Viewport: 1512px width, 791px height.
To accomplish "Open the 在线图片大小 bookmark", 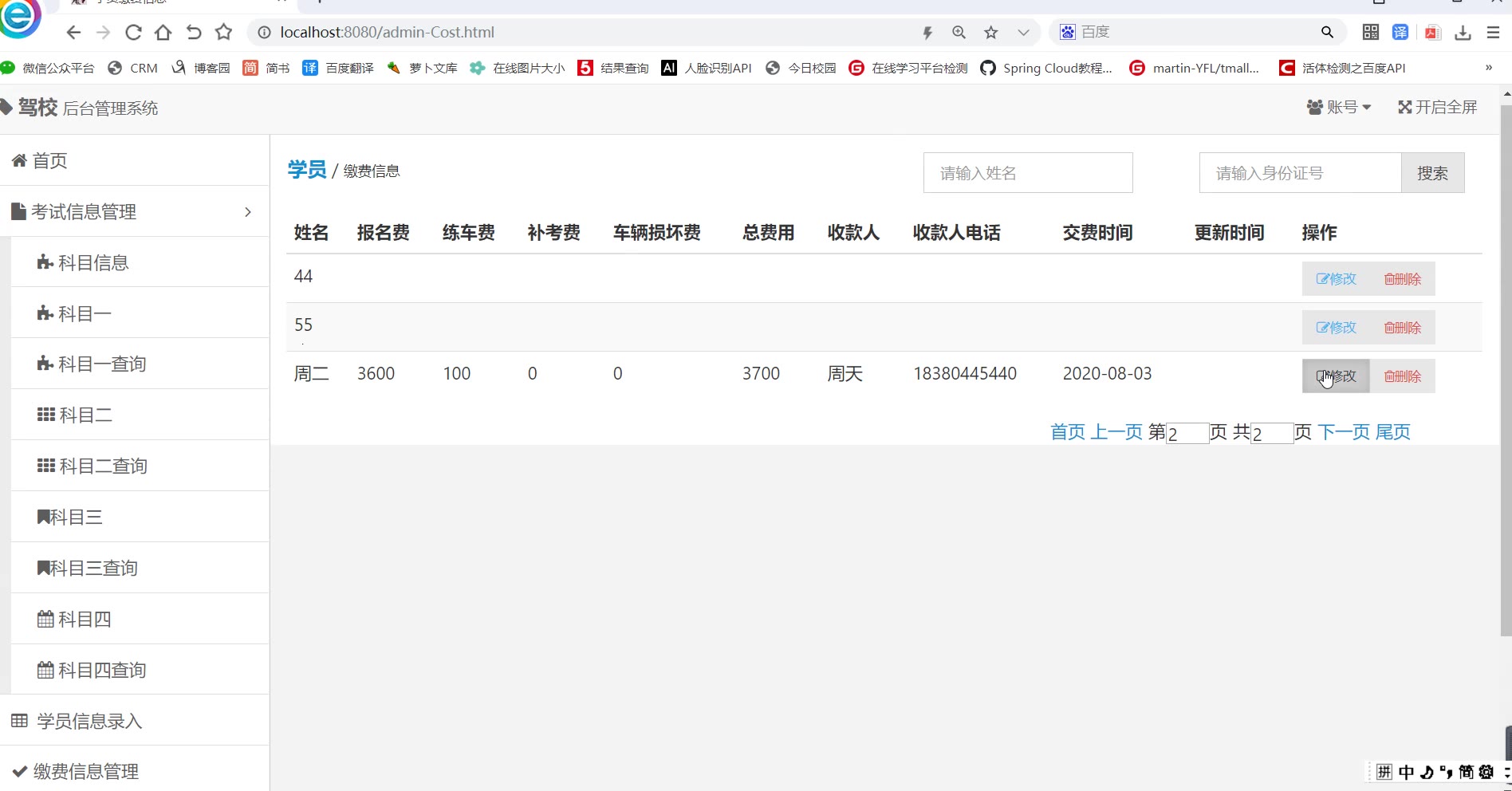I will click(x=518, y=68).
